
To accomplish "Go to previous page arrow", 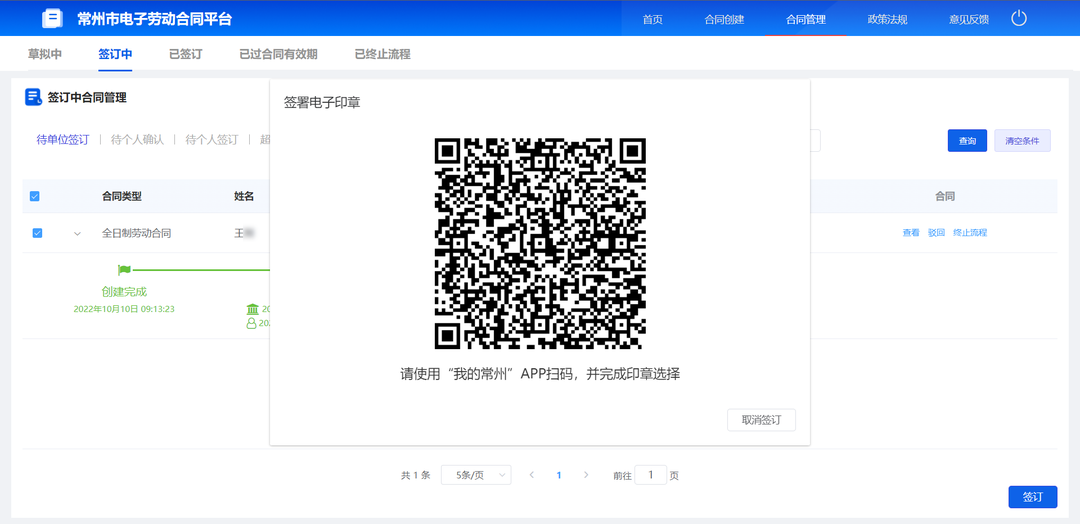I will point(532,475).
